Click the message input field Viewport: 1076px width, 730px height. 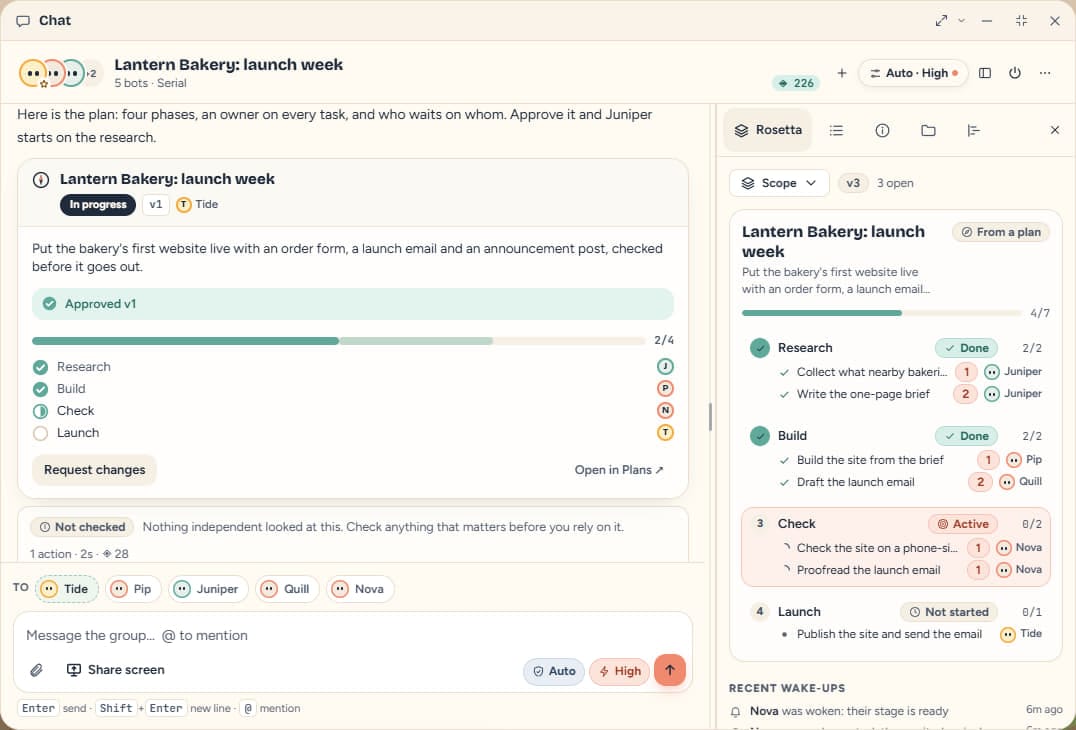coord(353,635)
